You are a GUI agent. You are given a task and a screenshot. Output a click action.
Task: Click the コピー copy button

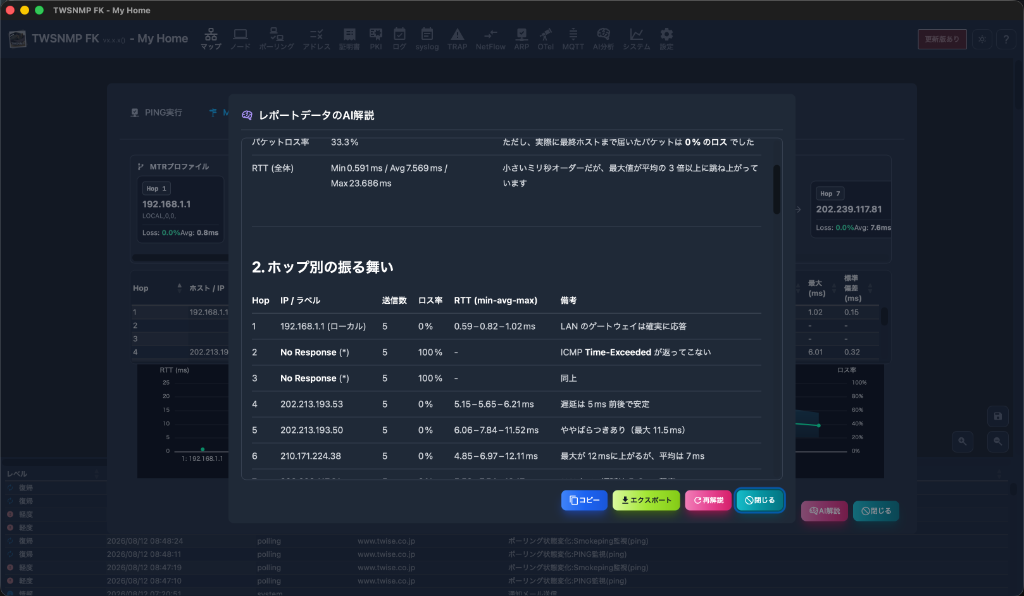coord(584,500)
